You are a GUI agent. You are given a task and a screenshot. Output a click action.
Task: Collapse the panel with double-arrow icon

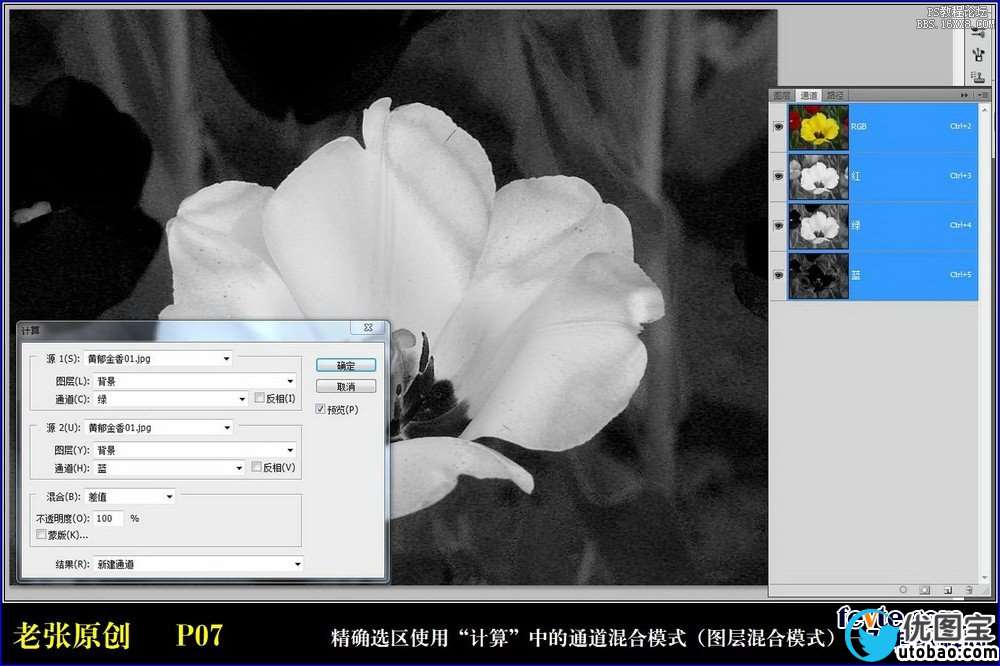964,95
